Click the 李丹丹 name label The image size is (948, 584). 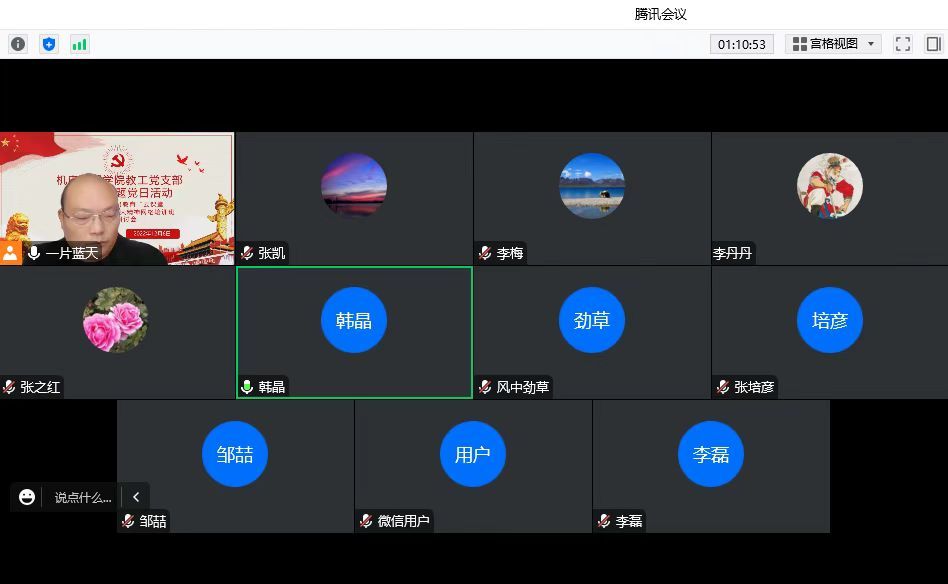tap(732, 254)
